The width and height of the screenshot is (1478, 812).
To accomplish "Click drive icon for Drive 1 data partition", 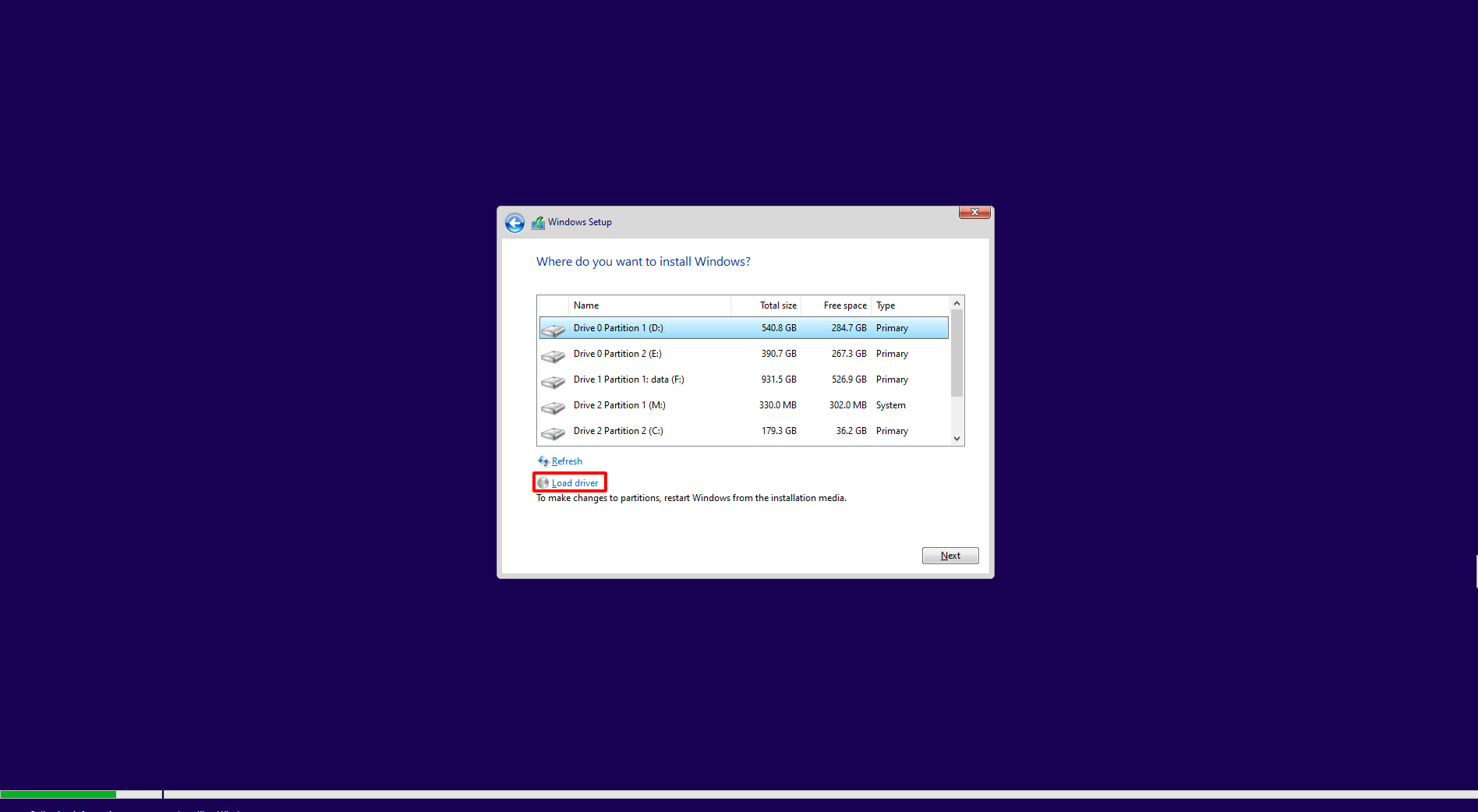I will 553,382.
